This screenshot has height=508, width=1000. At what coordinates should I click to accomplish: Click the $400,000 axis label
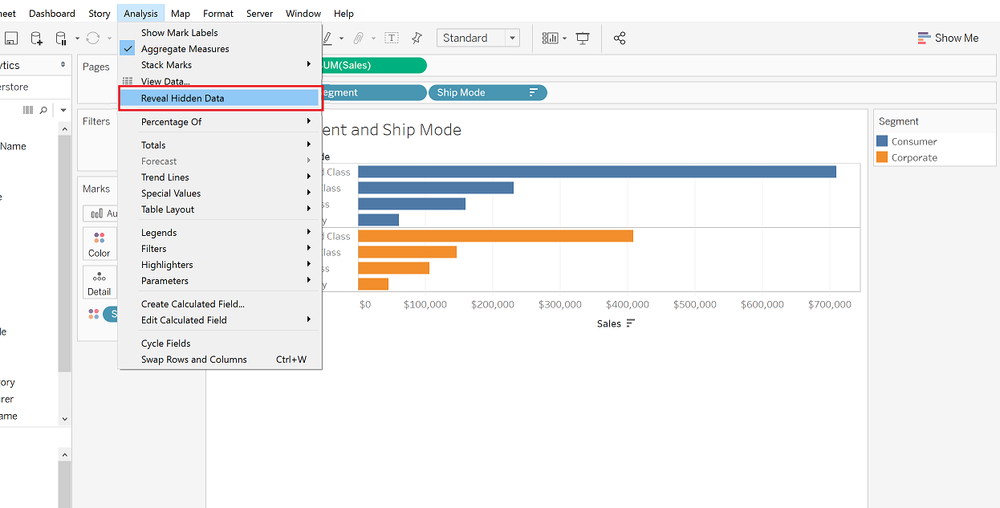coord(628,305)
